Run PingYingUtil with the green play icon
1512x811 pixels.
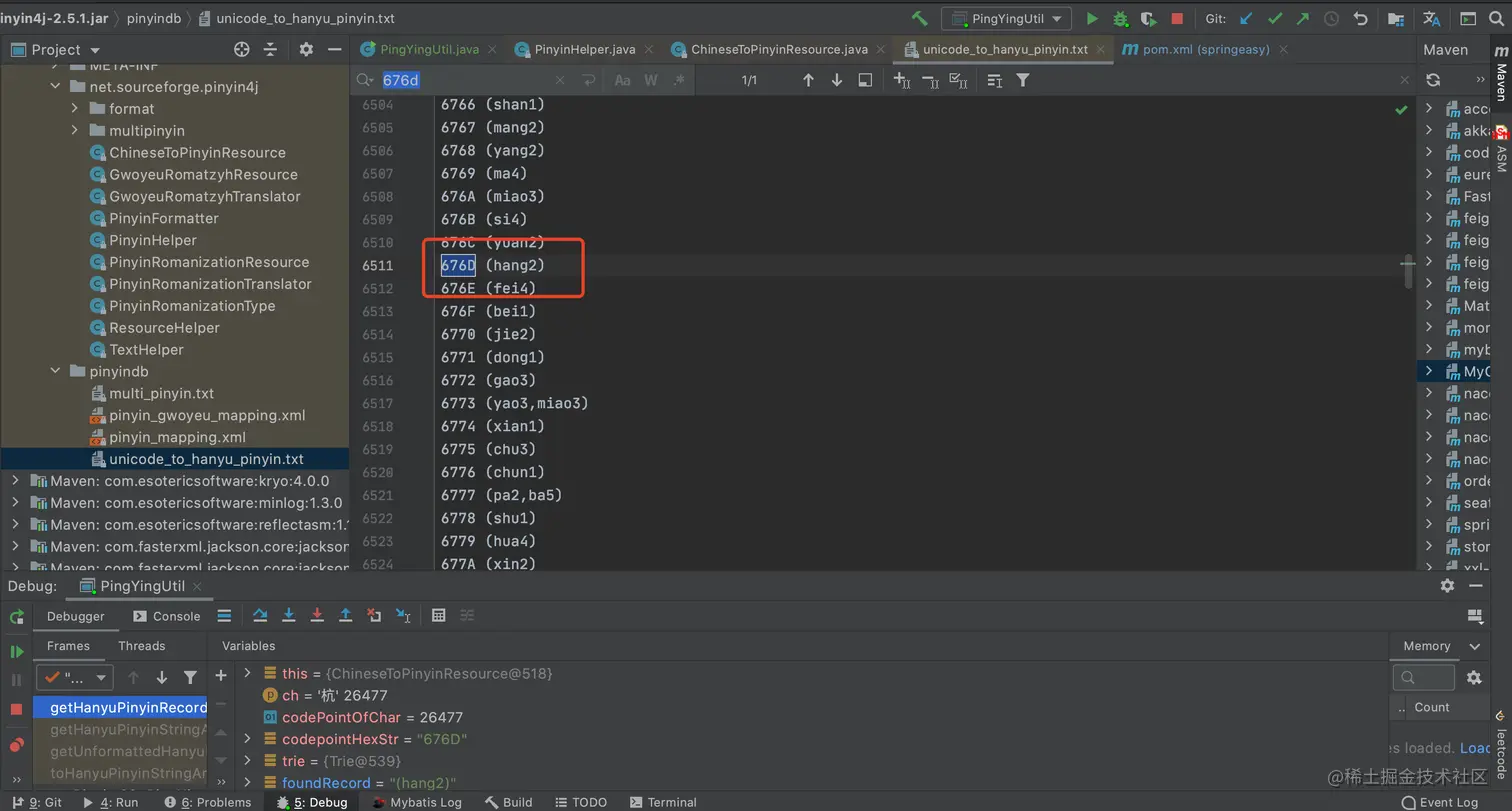1092,19
